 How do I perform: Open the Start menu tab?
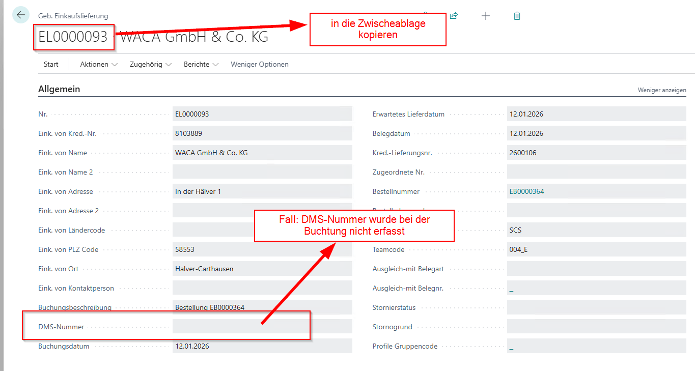click(x=51, y=64)
